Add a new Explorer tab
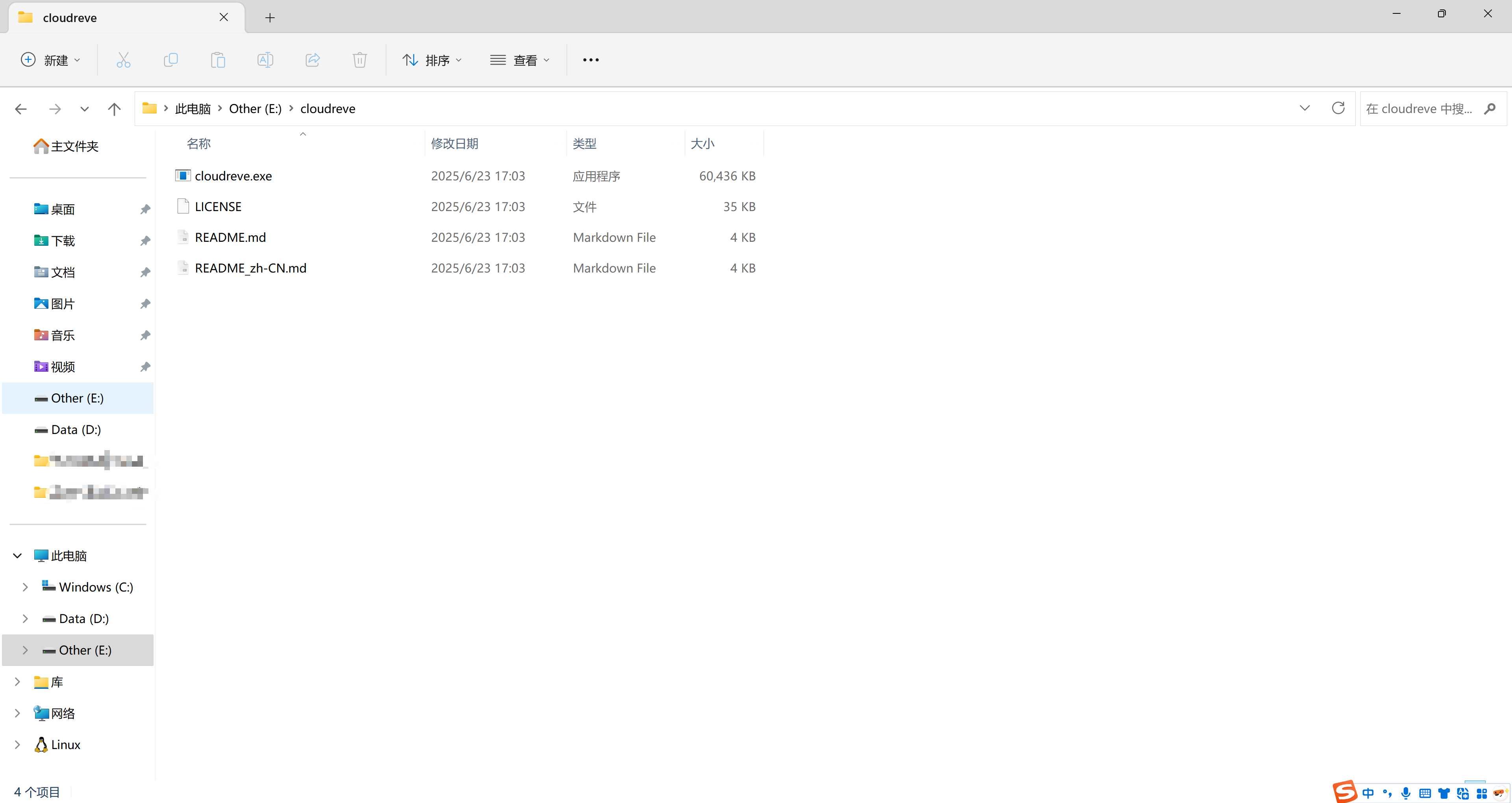The width and height of the screenshot is (1512, 803). (270, 18)
